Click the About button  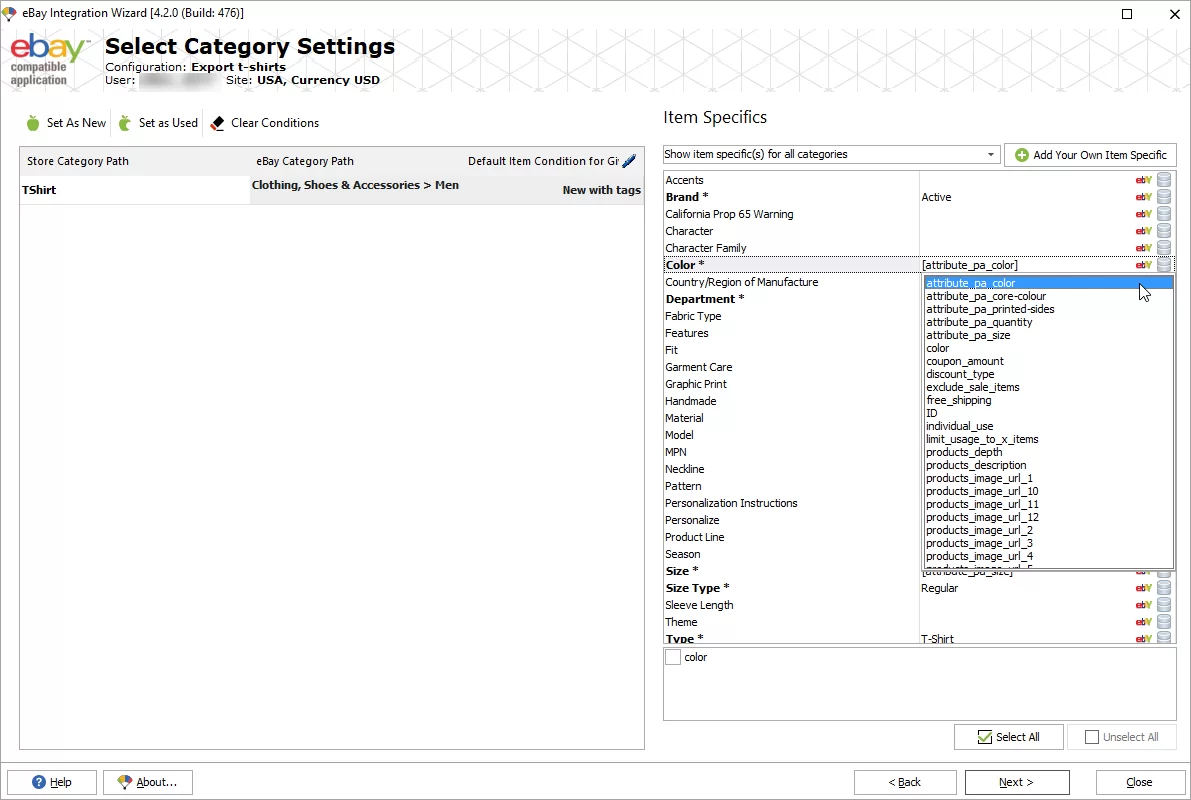pyautogui.click(x=147, y=782)
